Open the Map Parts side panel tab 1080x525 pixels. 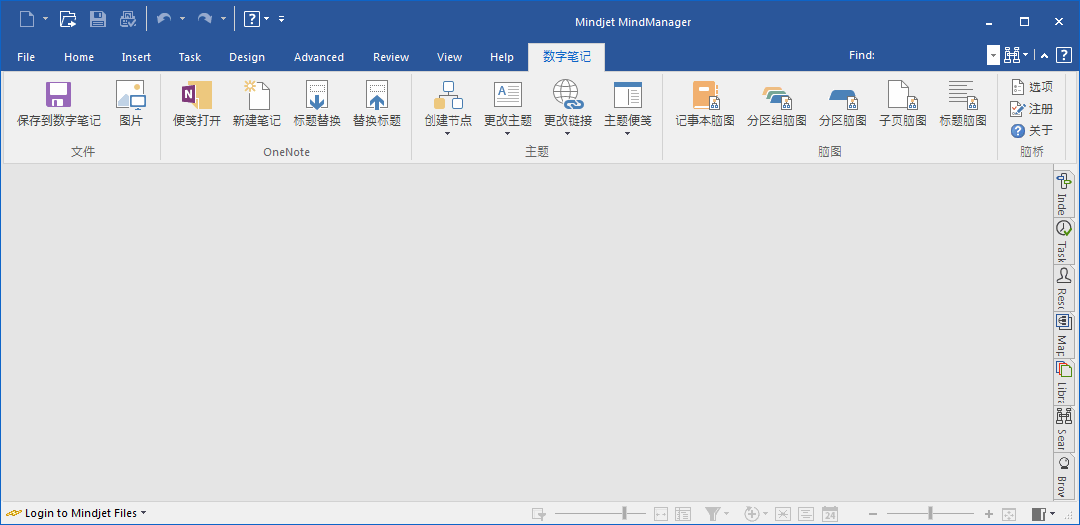point(1063,335)
